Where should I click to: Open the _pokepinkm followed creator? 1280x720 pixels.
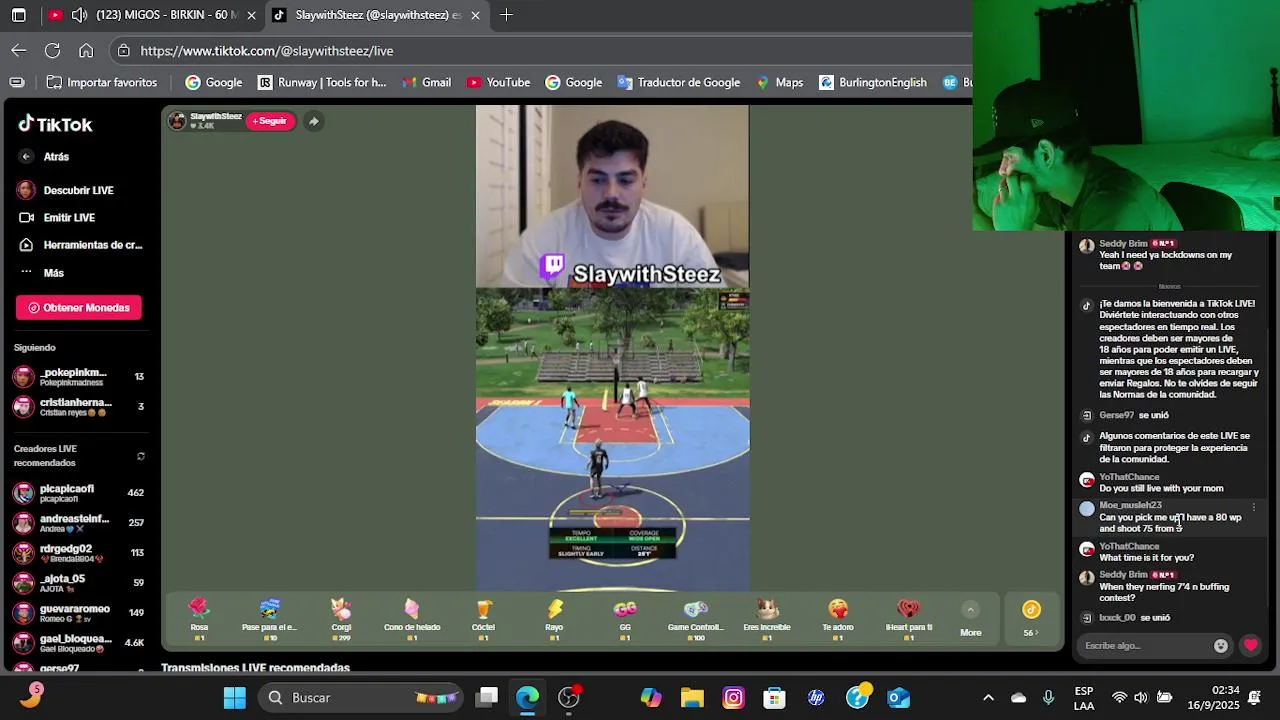pyautogui.click(x=80, y=377)
